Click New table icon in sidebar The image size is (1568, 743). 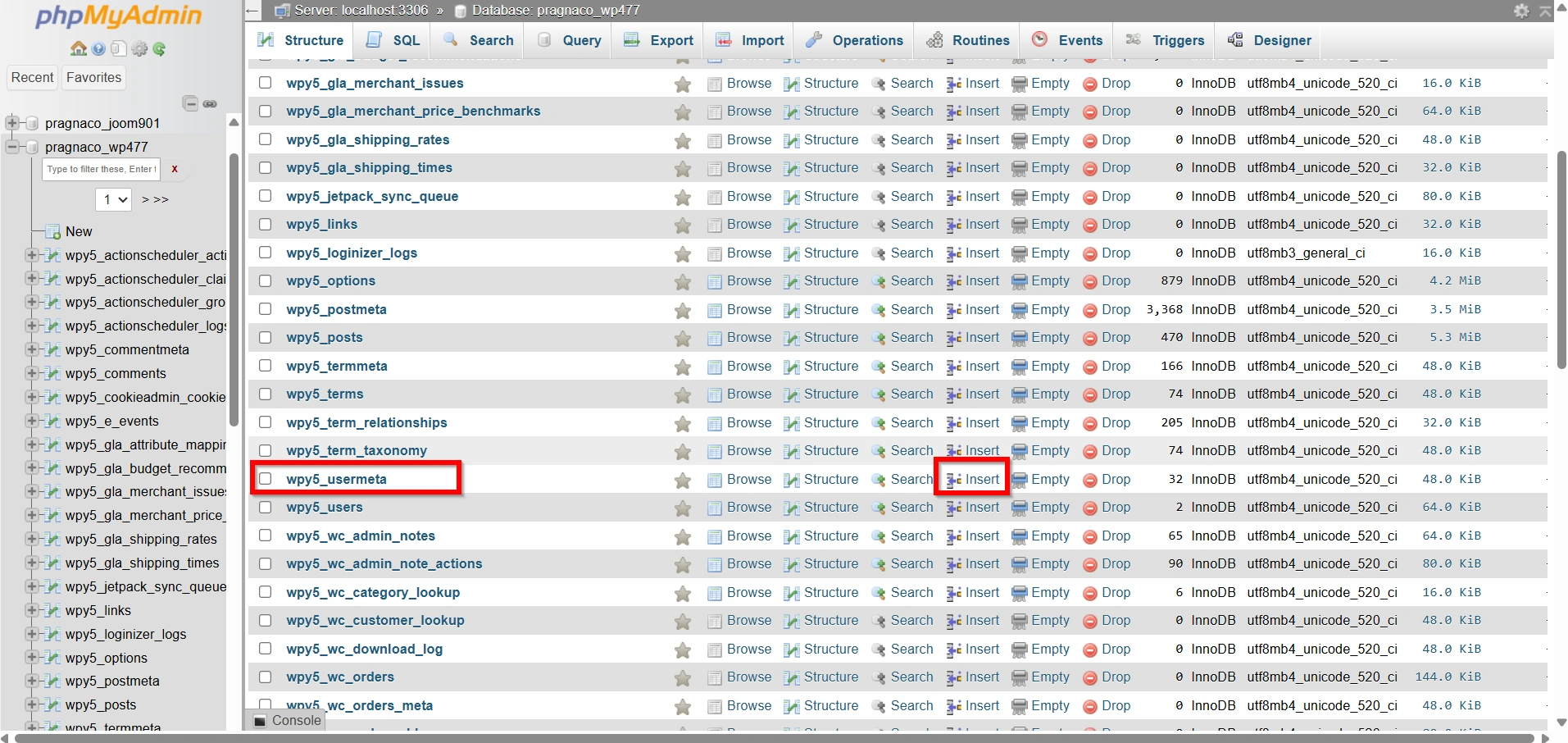pyautogui.click(x=53, y=232)
